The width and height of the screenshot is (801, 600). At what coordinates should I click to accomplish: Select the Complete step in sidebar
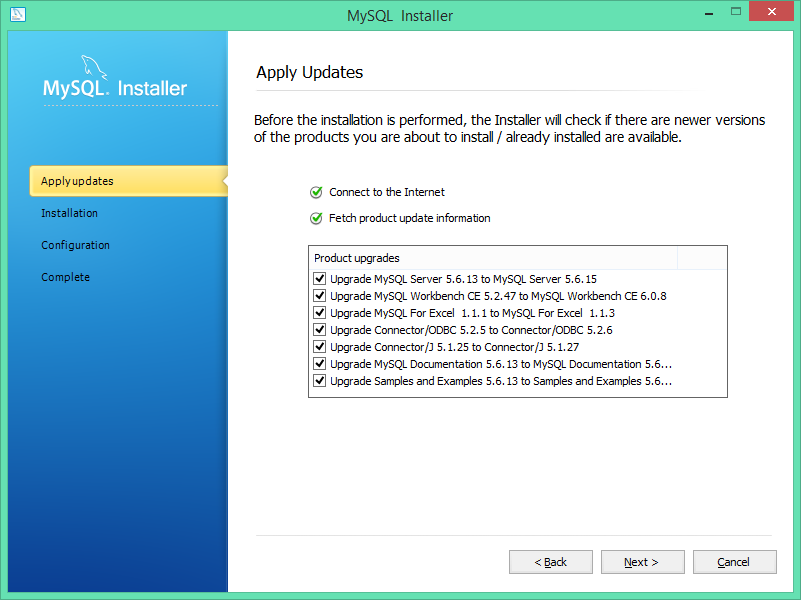65,277
